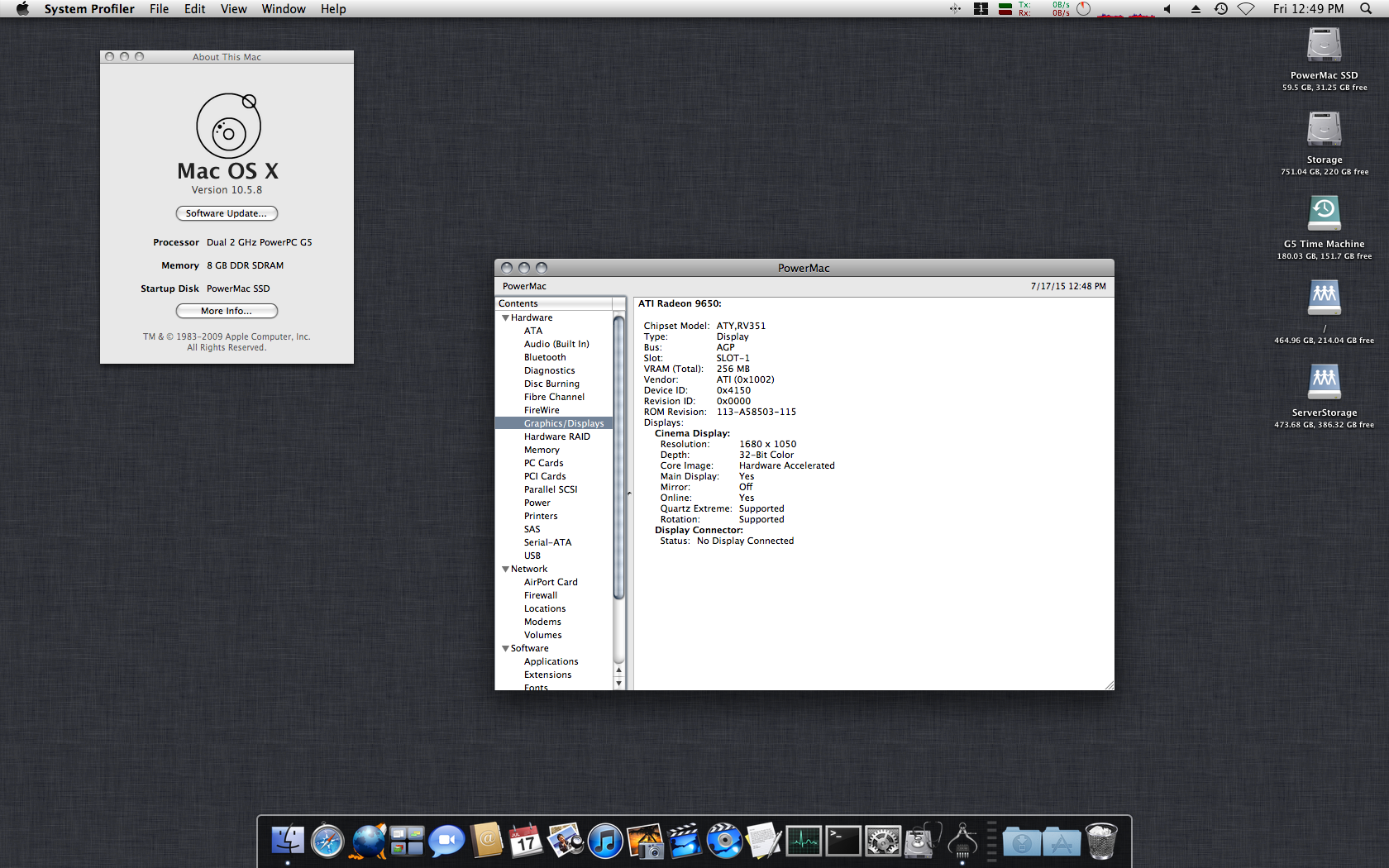
Task: Click the Software Update... button
Action: tap(227, 213)
